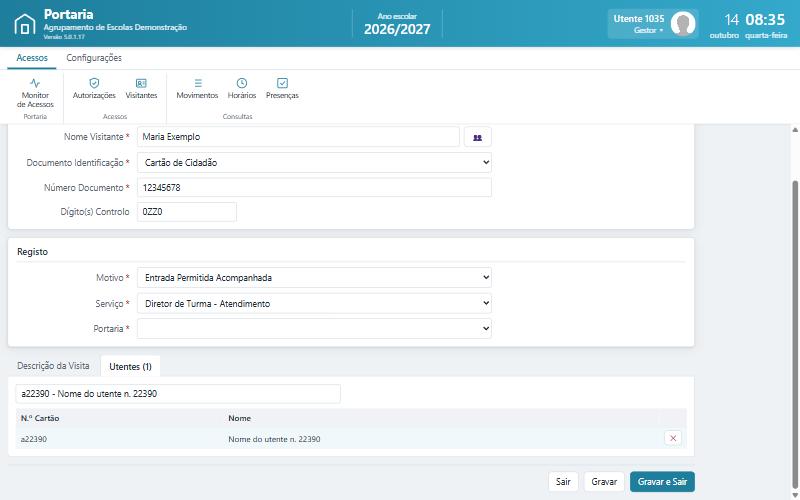800x500 pixels.
Task: Focus the Dígito(s) Controlo field
Action: click(x=187, y=212)
